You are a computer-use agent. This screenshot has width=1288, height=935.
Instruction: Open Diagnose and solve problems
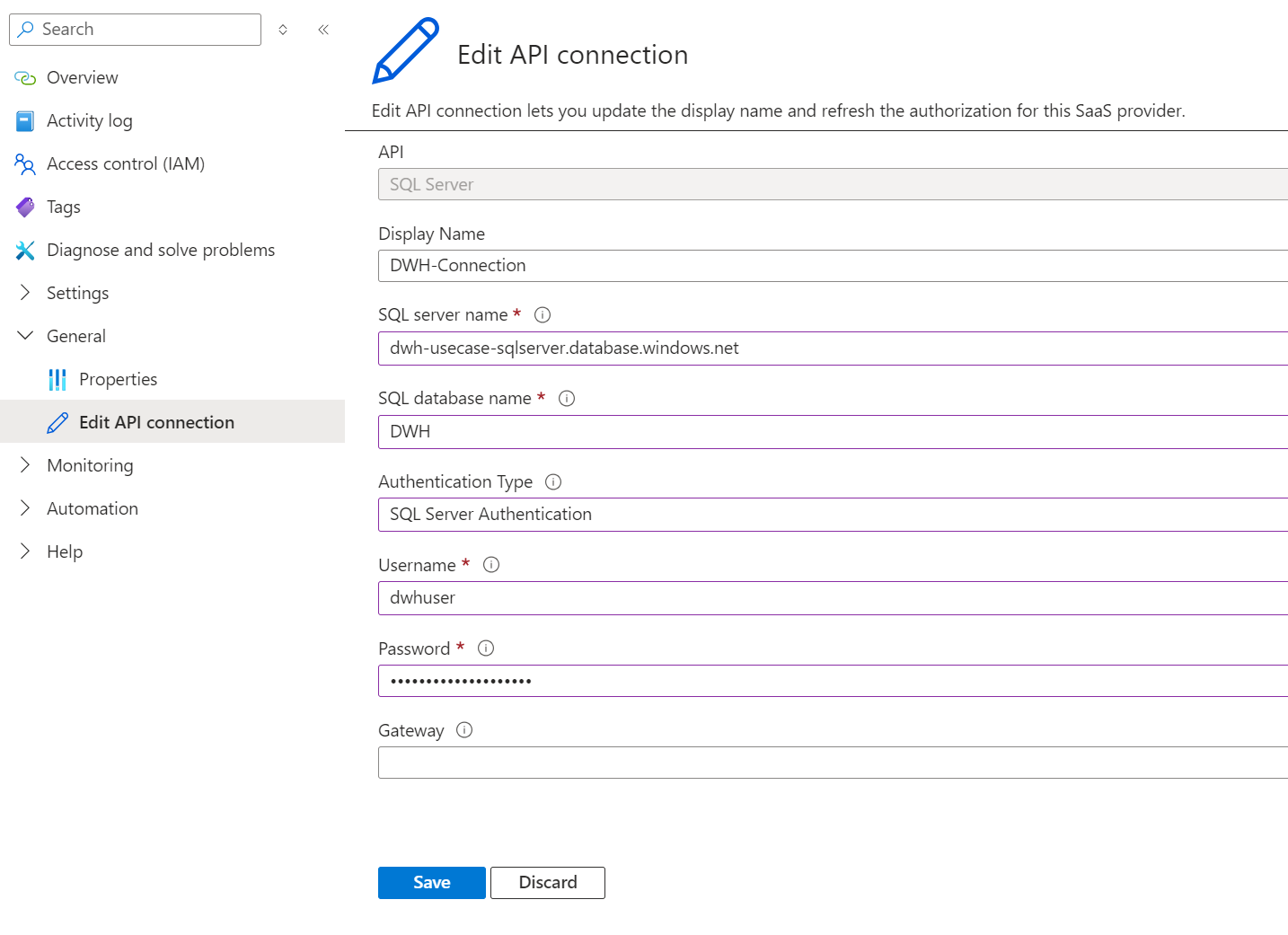coord(172,251)
